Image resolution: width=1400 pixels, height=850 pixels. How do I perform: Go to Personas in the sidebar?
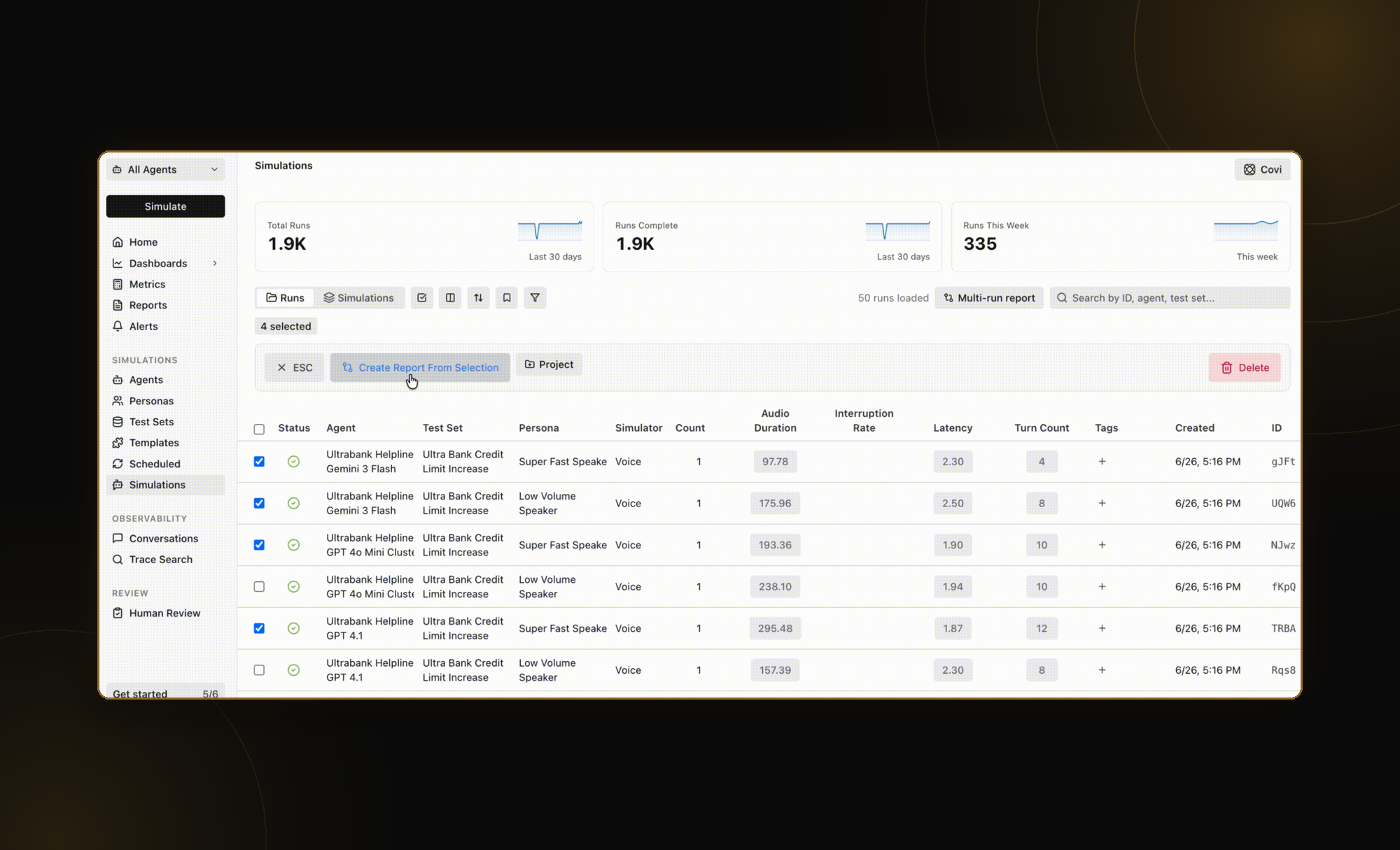166,401
